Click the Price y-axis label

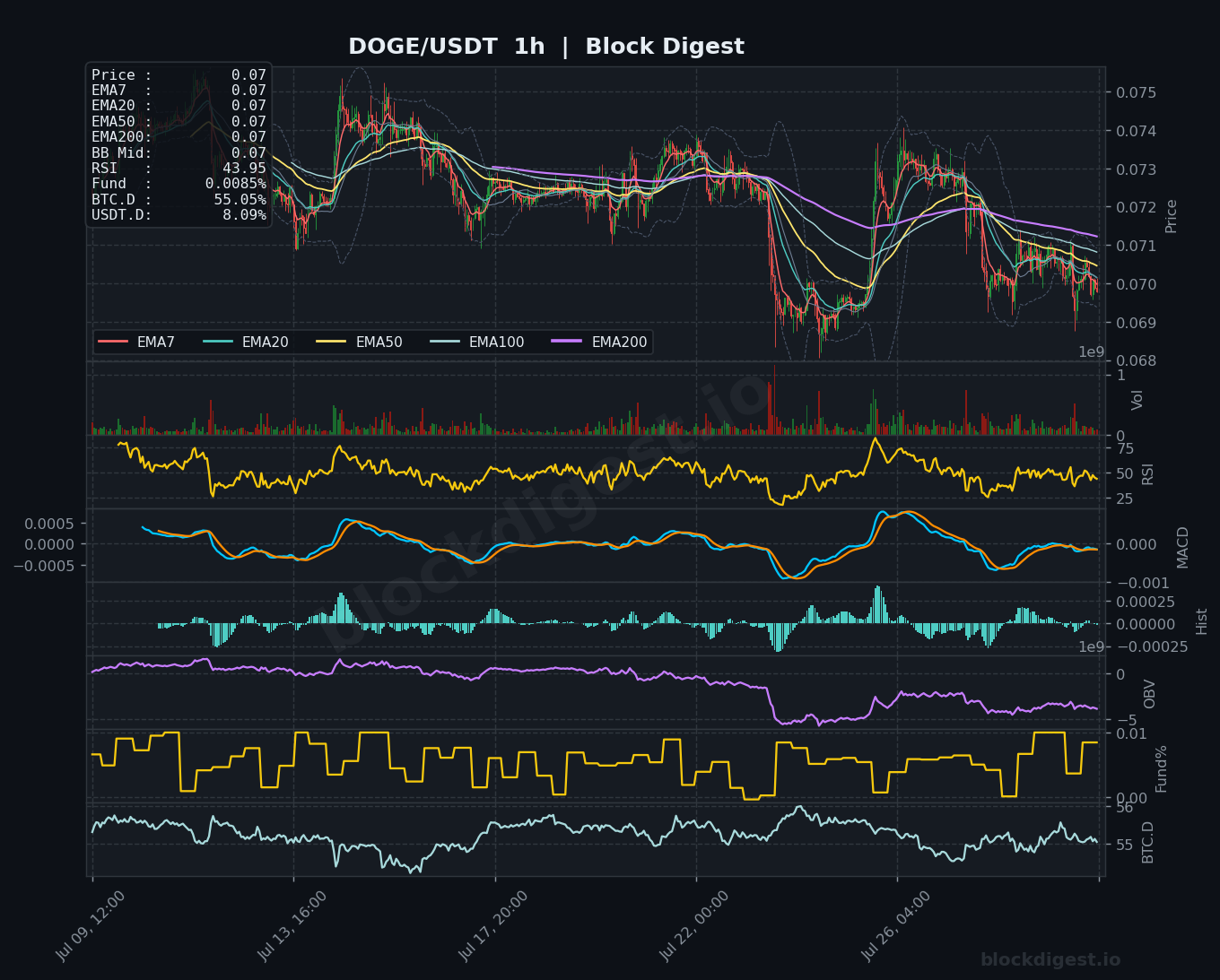pos(1171,216)
